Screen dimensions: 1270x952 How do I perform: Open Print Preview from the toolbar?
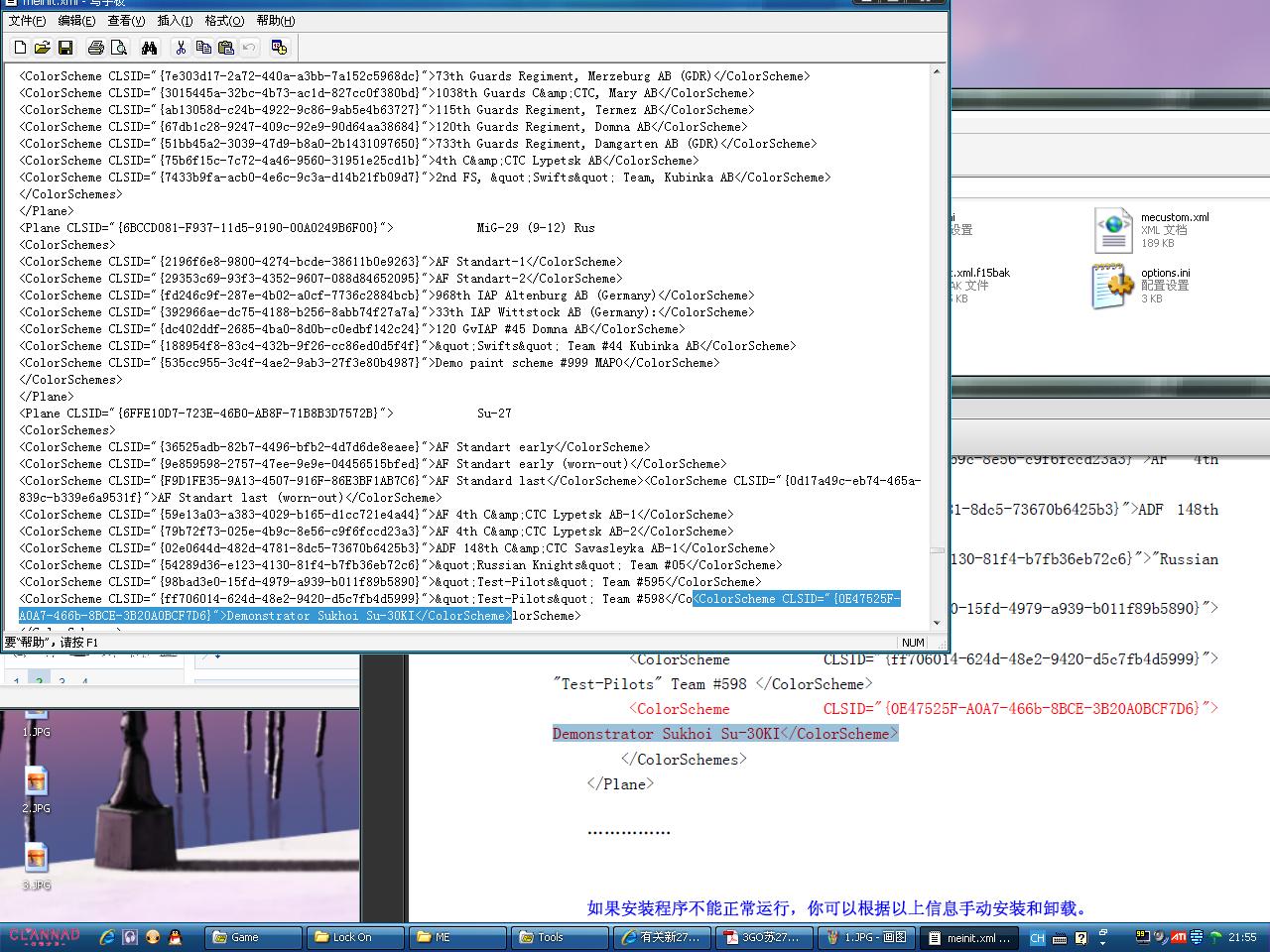click(x=119, y=48)
